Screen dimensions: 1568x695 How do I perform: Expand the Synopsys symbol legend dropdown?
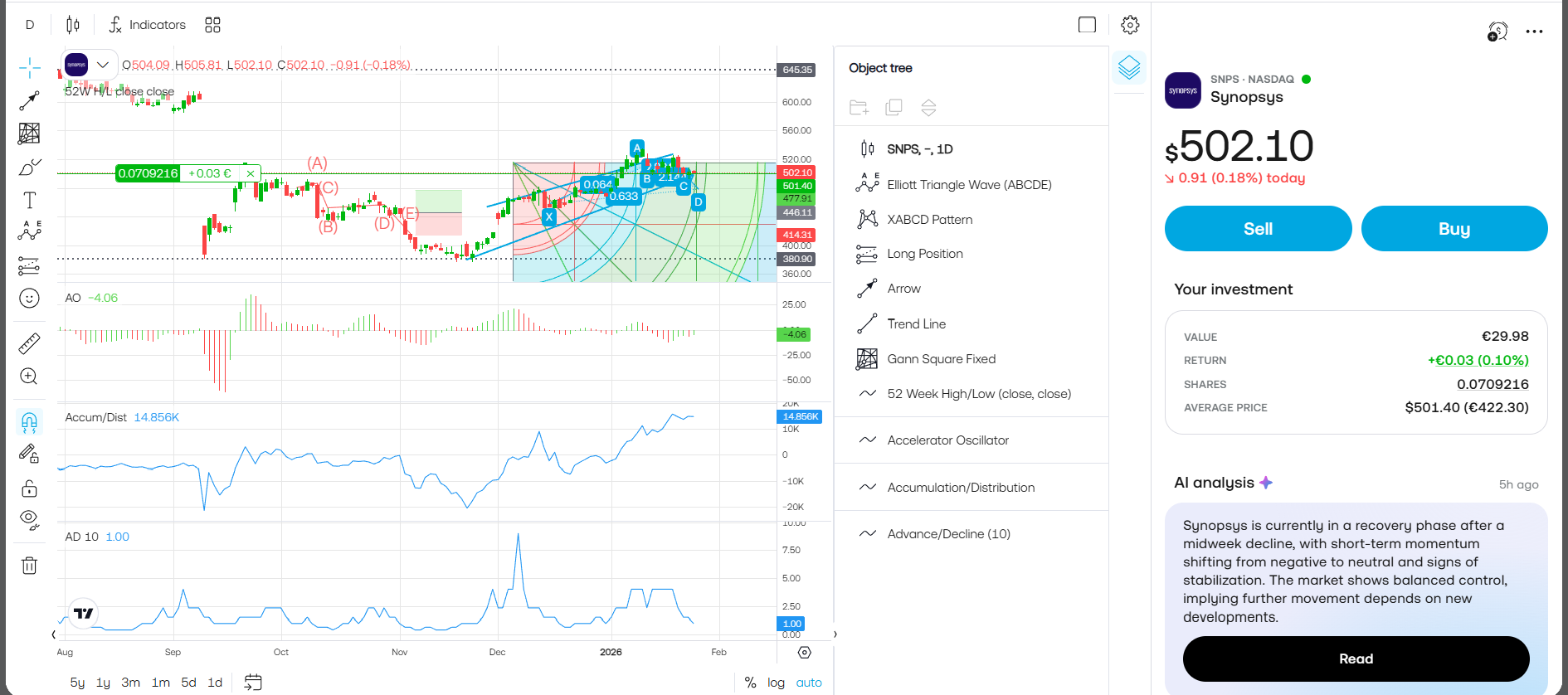tap(103, 65)
